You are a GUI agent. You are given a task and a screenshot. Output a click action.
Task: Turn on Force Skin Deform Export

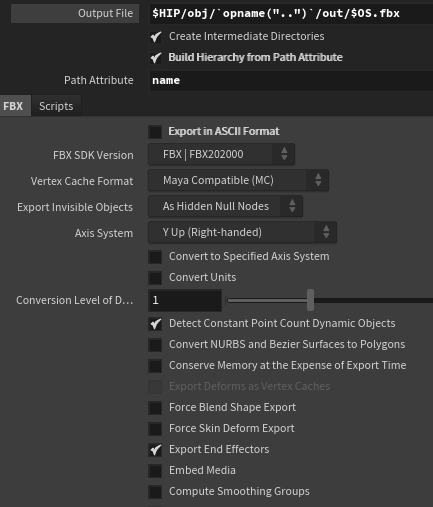coord(155,429)
